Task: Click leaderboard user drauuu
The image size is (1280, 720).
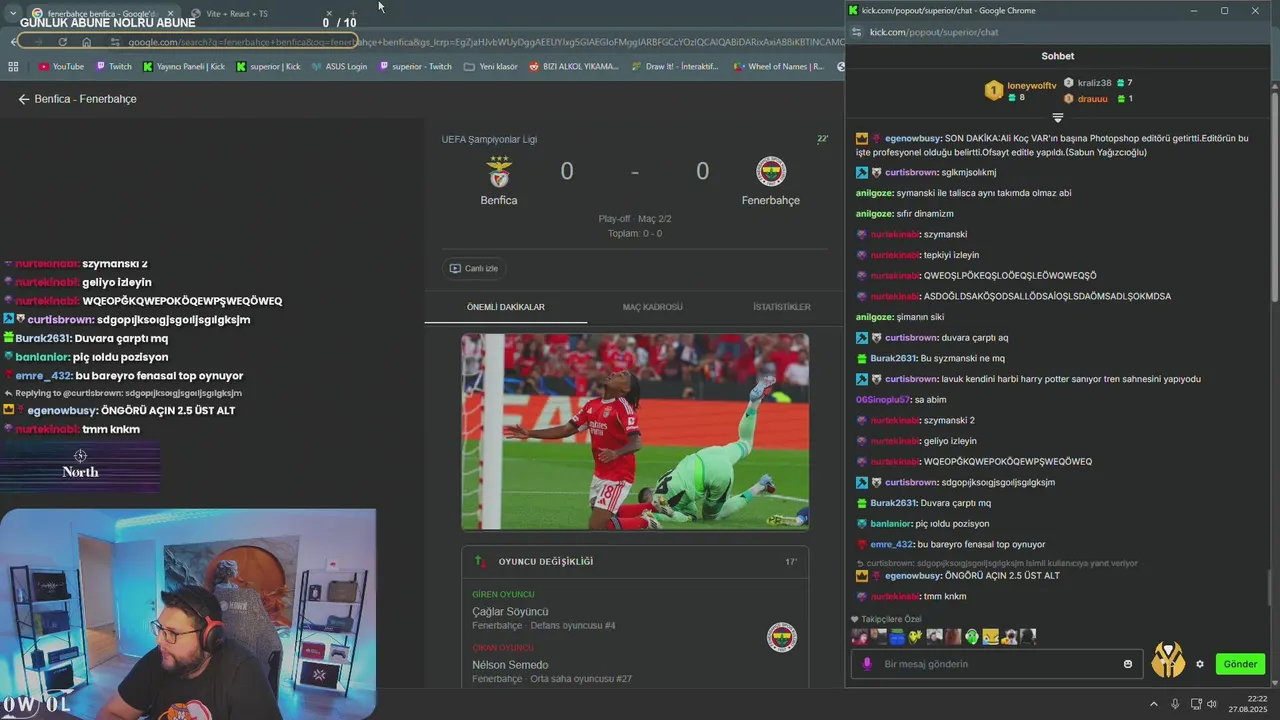Action: pos(1093,99)
